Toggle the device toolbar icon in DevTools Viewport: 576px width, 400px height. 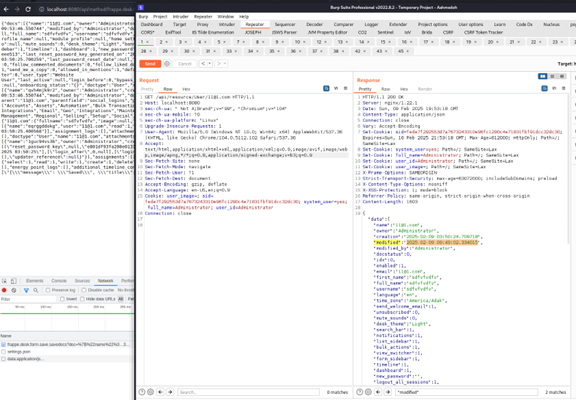tap(13, 281)
